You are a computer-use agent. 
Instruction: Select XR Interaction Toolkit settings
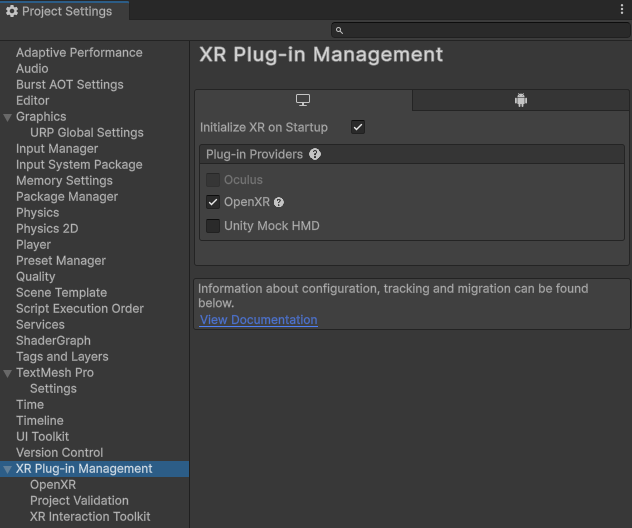click(x=90, y=516)
